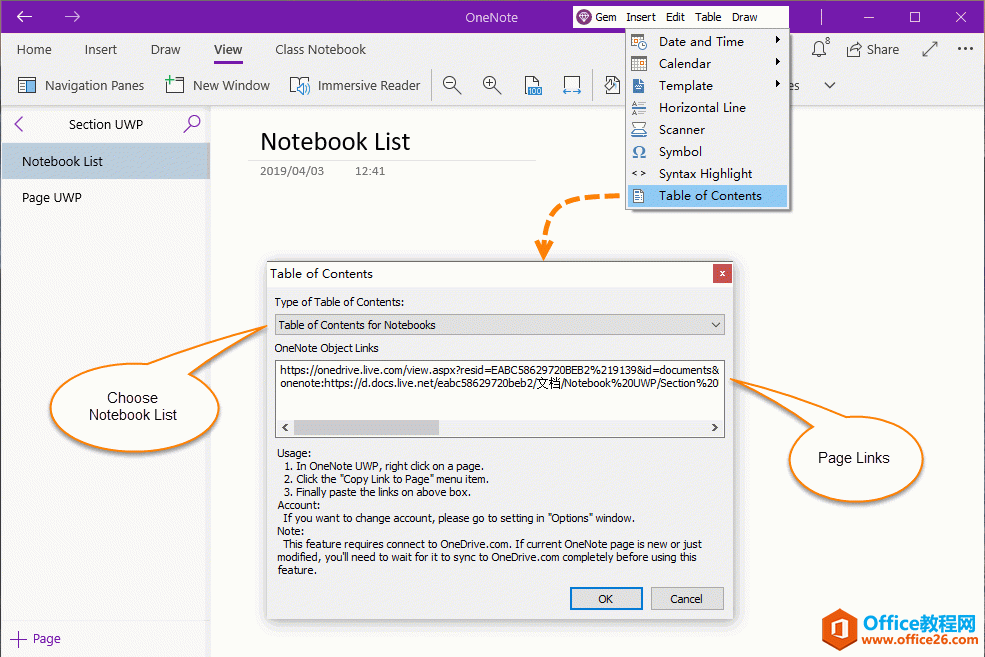The image size is (985, 657).
Task: Open the Immersive Reader
Action: point(356,86)
